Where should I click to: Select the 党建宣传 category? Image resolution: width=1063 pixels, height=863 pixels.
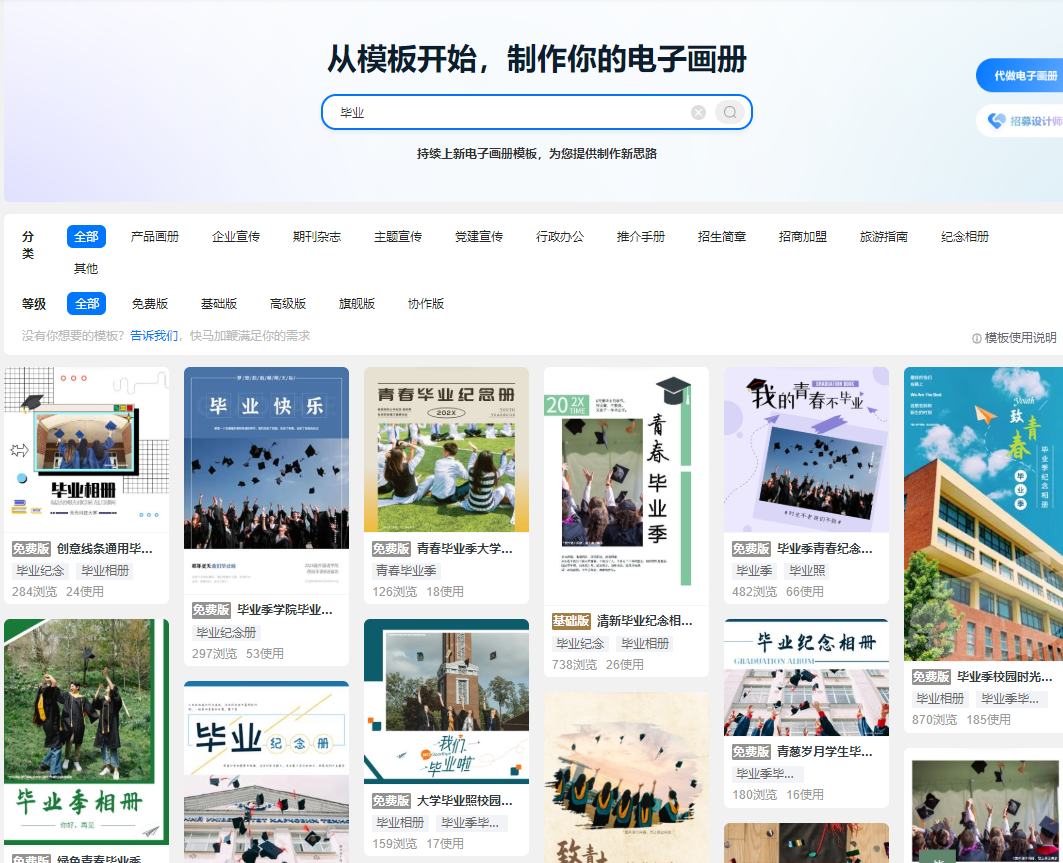click(479, 237)
